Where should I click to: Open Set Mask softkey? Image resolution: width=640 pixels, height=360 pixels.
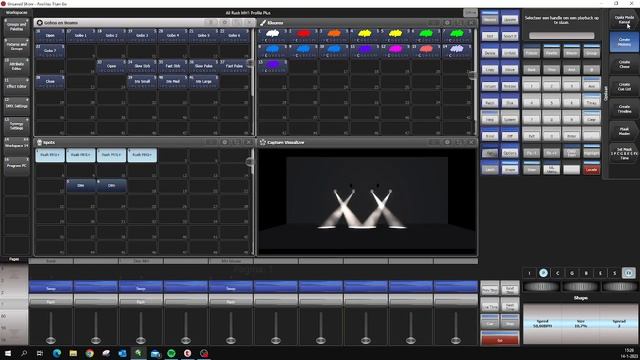(624, 153)
